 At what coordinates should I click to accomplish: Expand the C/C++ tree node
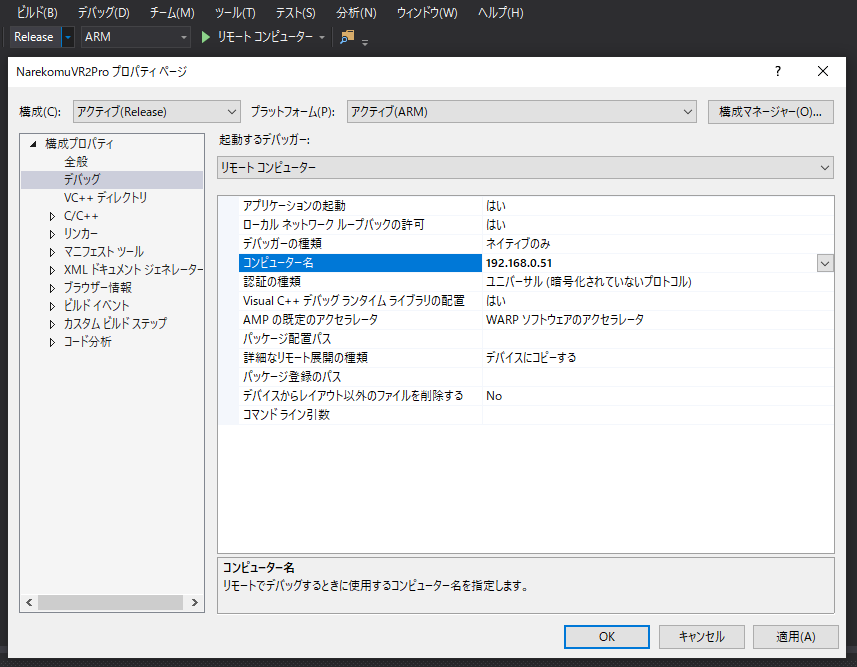[x=53, y=216]
